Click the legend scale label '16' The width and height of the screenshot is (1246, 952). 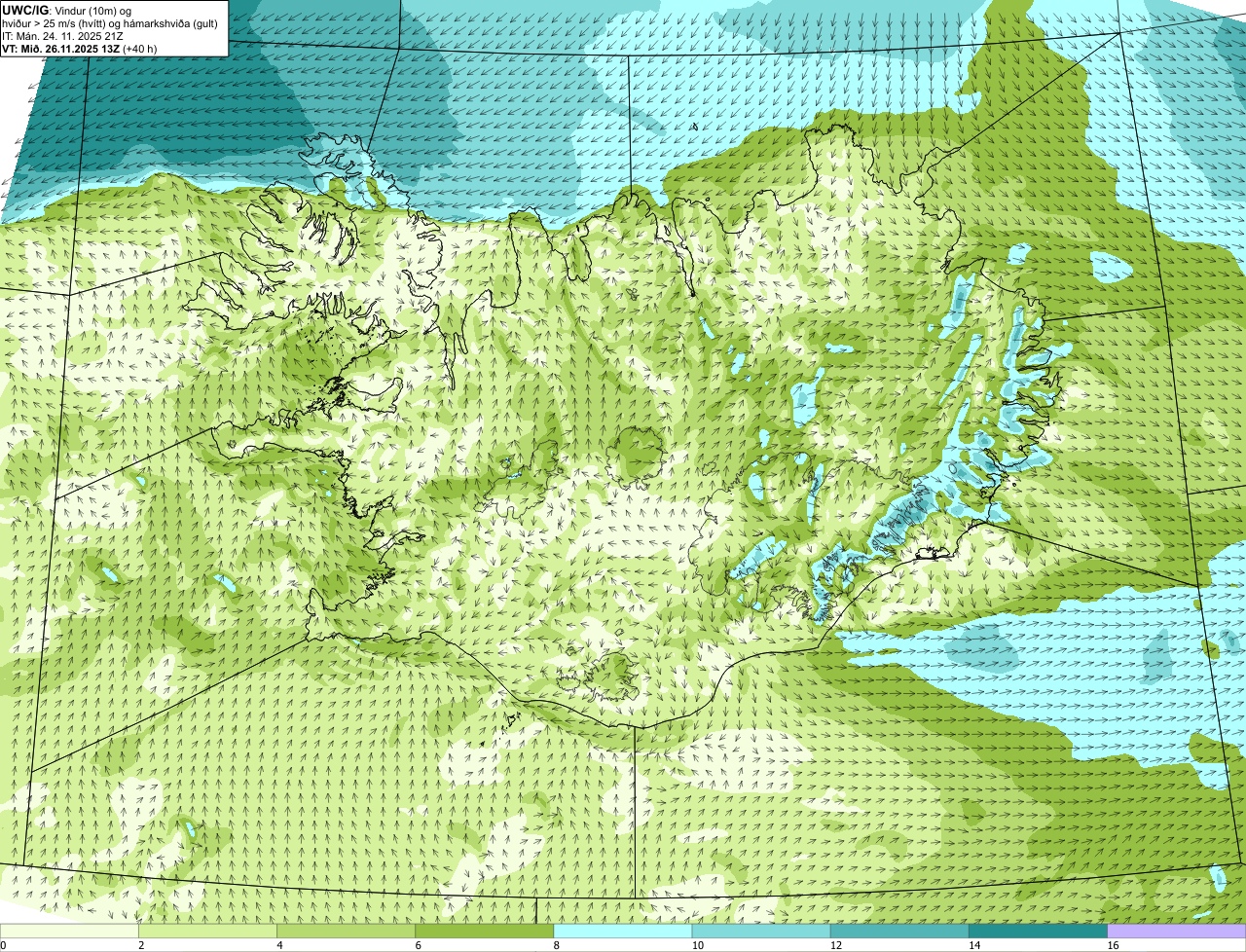coord(1113,945)
